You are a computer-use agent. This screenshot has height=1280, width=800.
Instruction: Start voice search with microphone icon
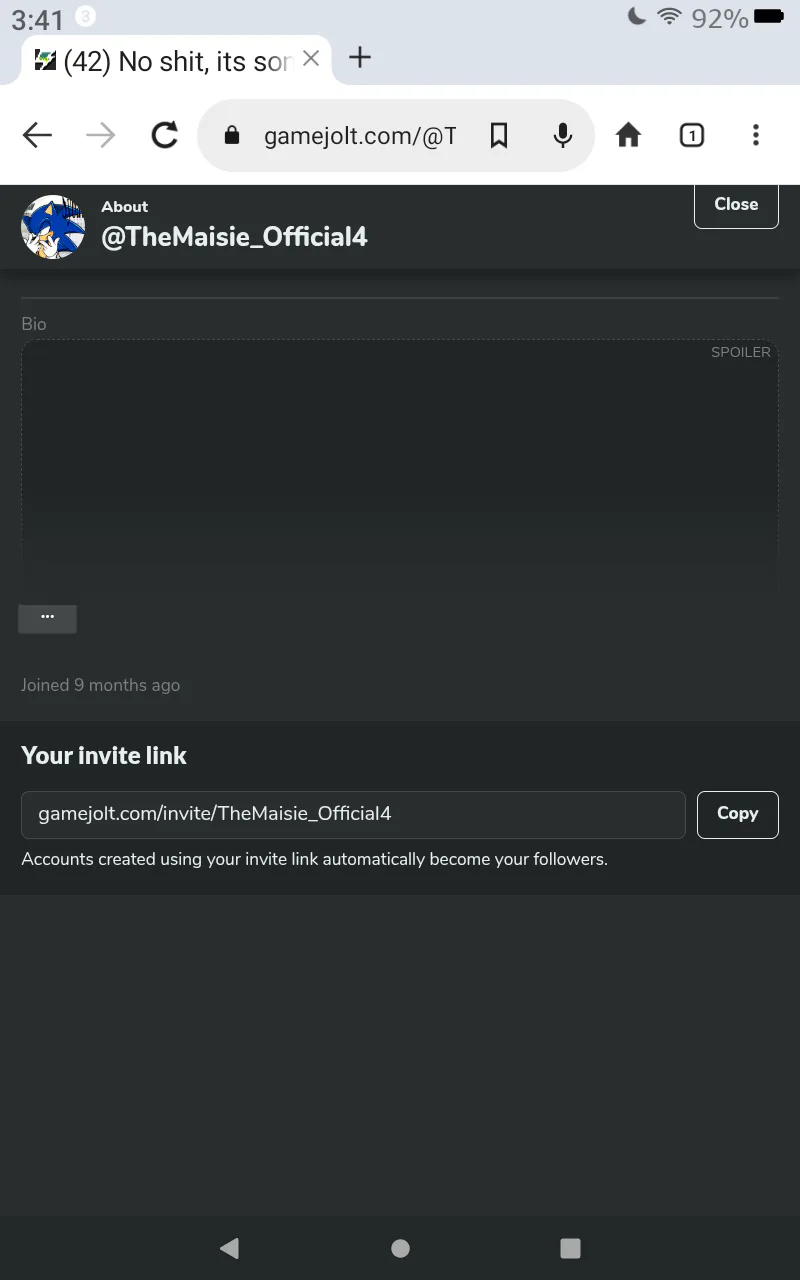click(x=563, y=135)
